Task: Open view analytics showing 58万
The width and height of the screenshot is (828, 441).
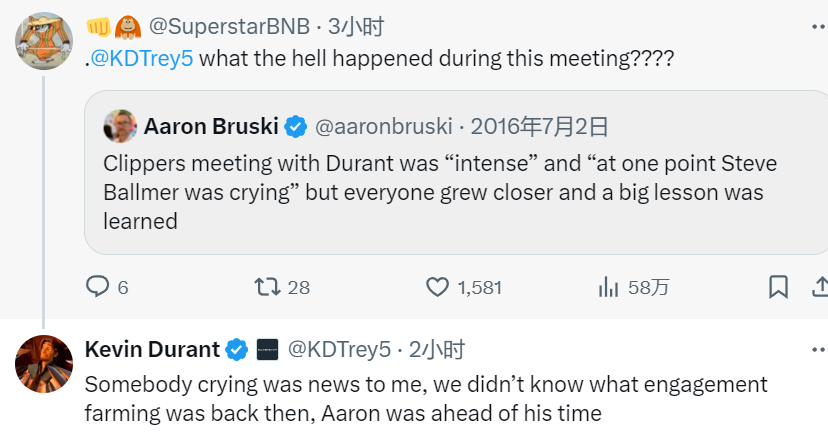Action: [608, 287]
